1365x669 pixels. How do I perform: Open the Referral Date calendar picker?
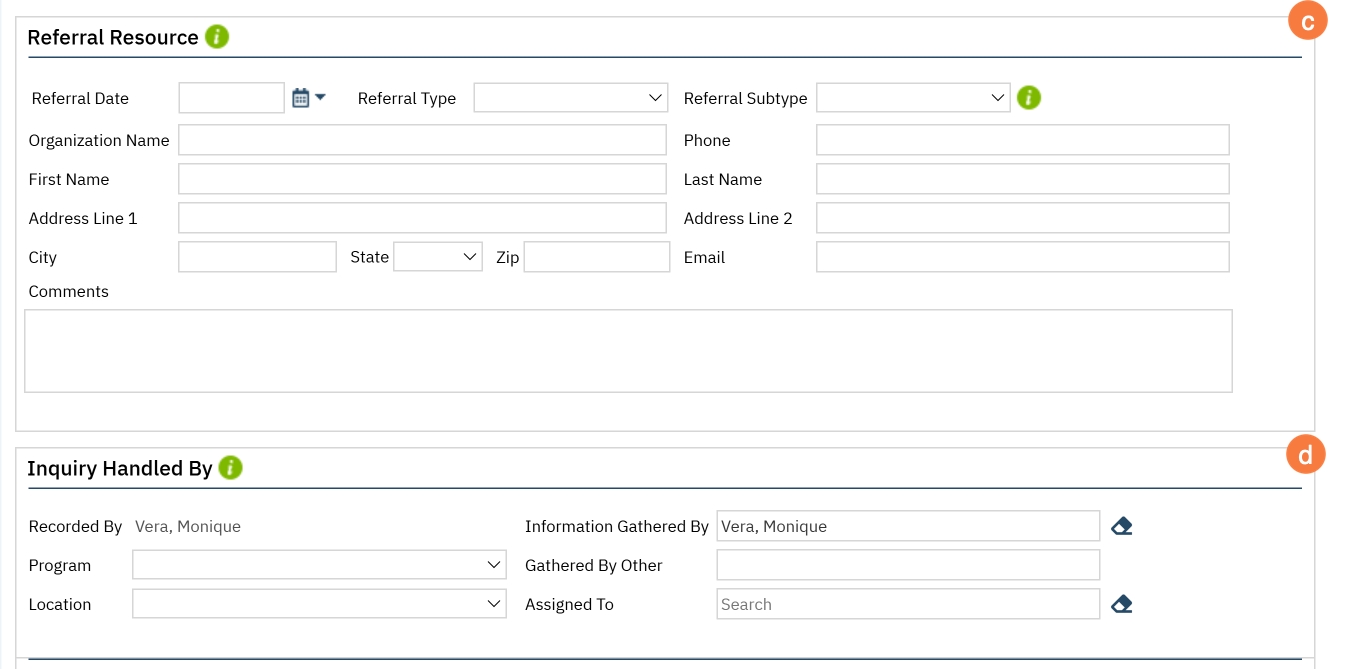coord(301,98)
